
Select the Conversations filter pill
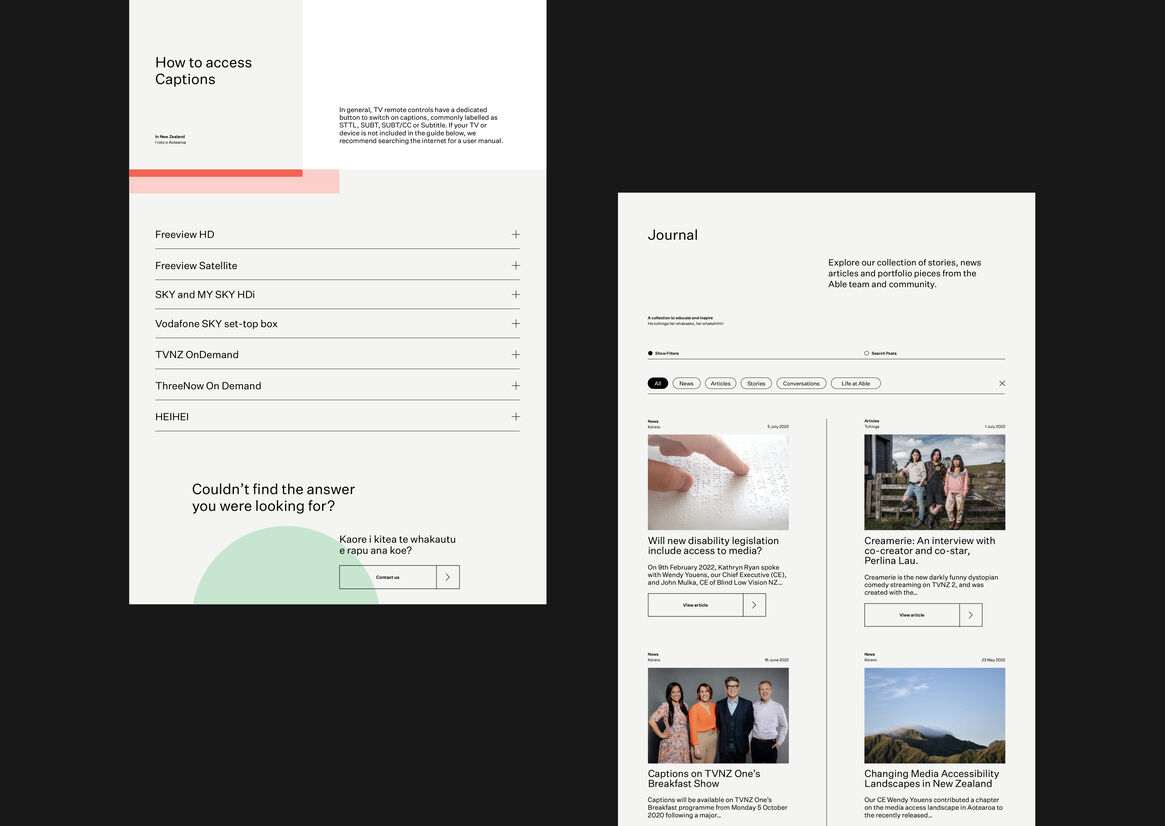[801, 383]
